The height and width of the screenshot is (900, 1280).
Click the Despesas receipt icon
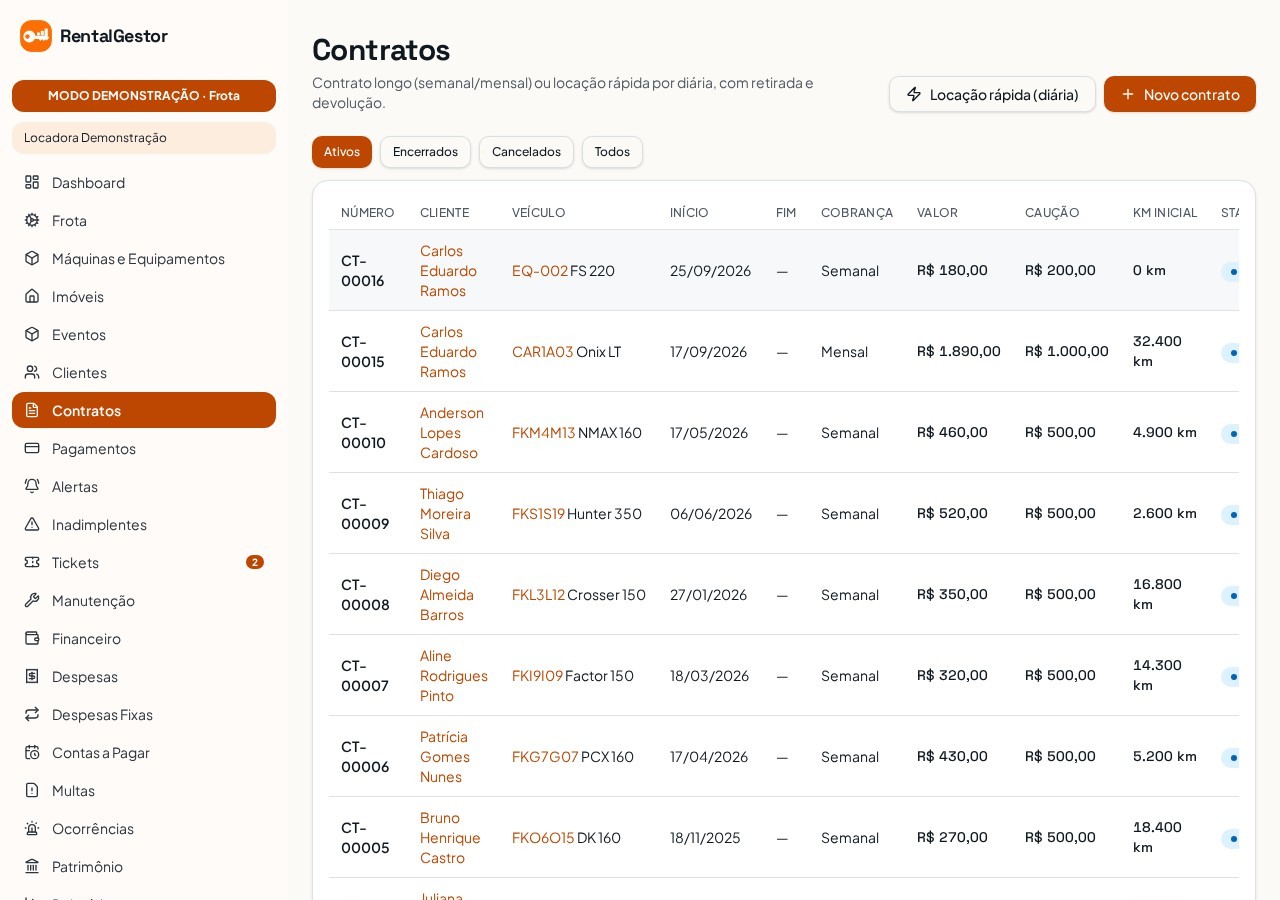[x=32, y=676]
